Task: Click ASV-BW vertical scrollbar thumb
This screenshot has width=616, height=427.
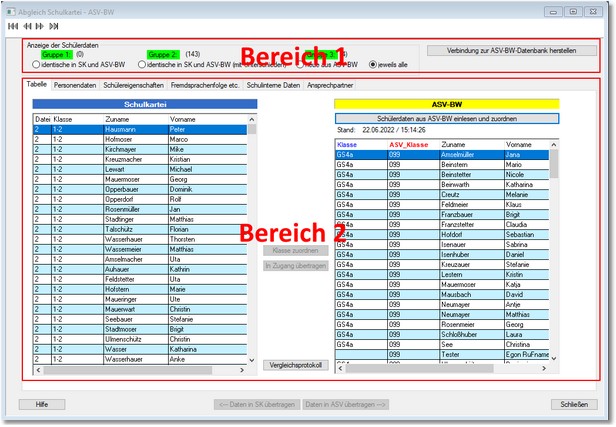Action: pos(554,164)
